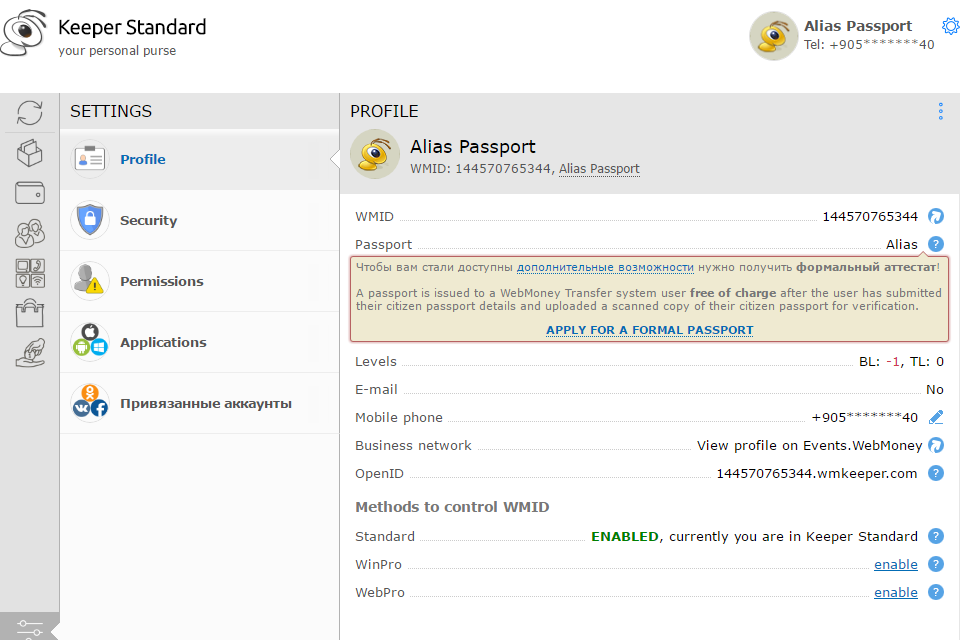Enable the WebPro control method
The image size is (961, 640).
click(895, 593)
